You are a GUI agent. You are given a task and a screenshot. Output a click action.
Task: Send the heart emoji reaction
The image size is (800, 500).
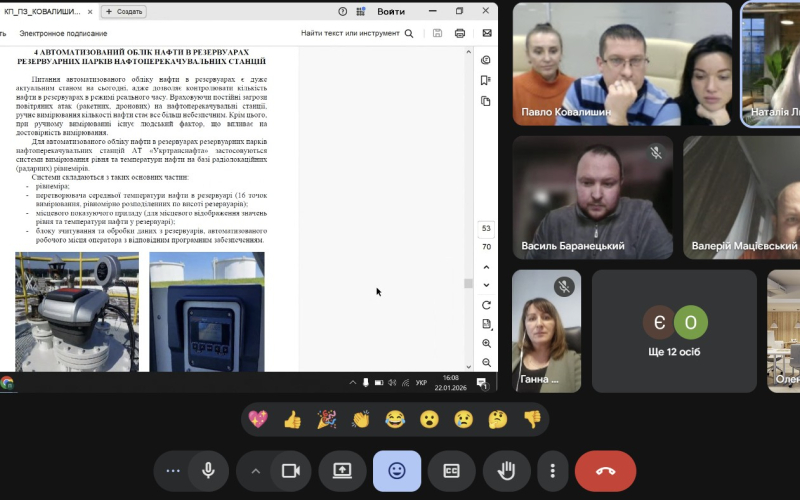coord(258,419)
